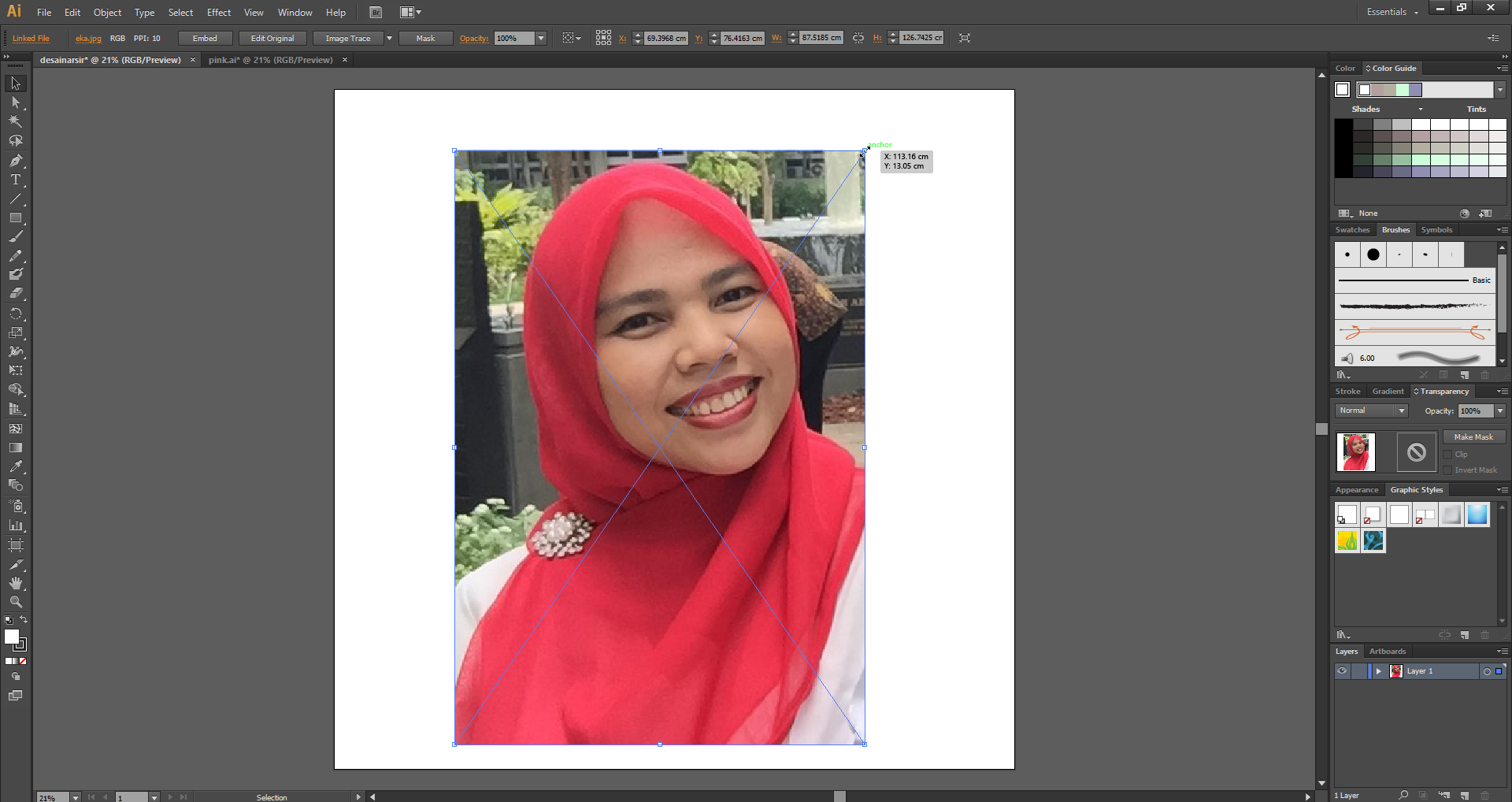Select the Line Segment tool
This screenshot has height=802, width=1512.
coord(16,199)
